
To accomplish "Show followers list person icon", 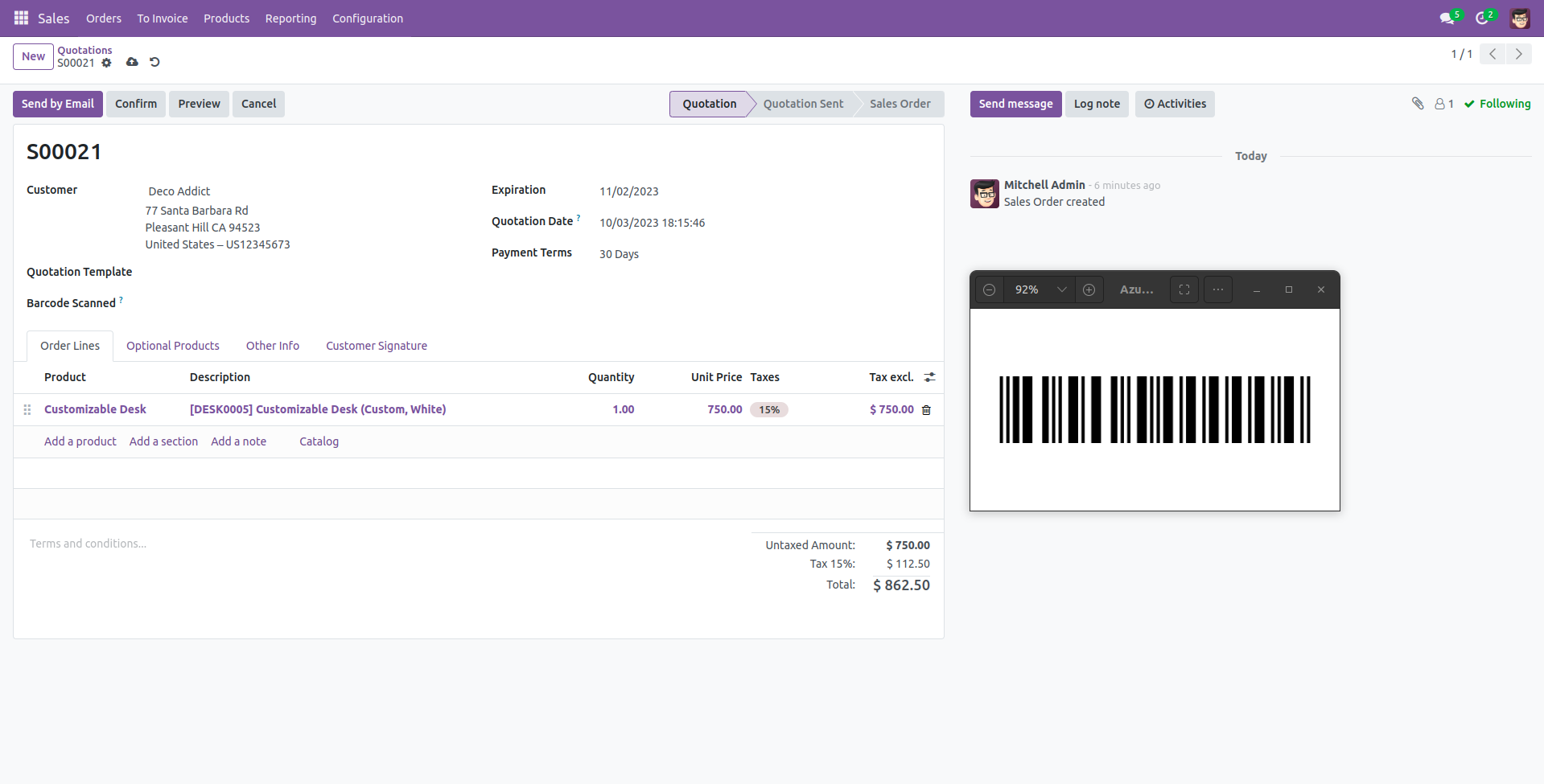I will (1443, 104).
